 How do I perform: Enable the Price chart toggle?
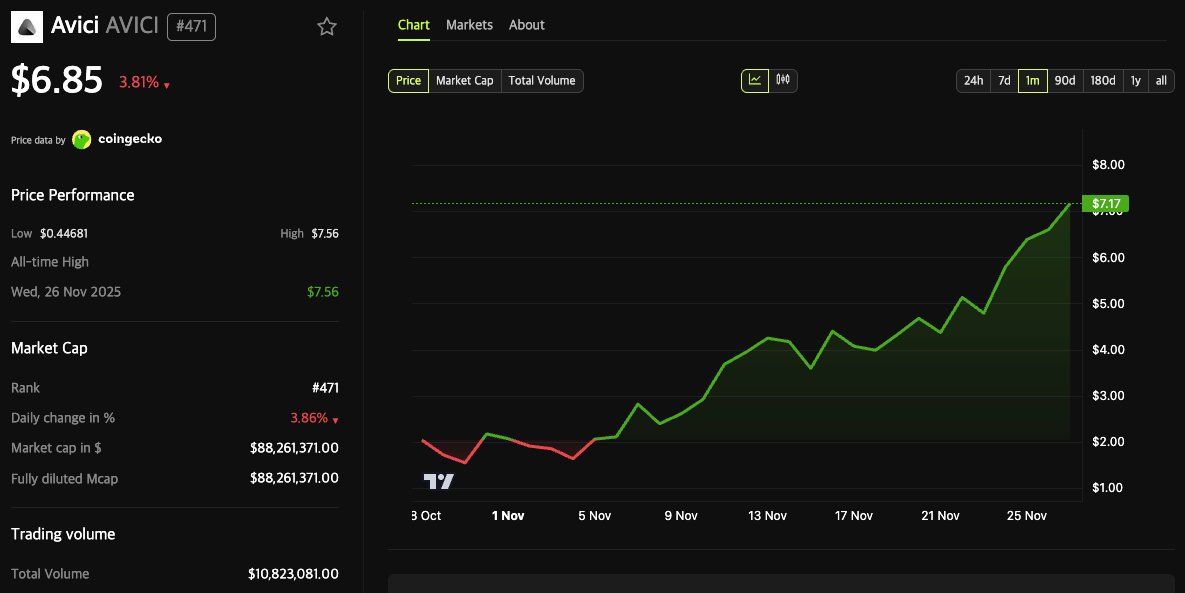click(407, 80)
